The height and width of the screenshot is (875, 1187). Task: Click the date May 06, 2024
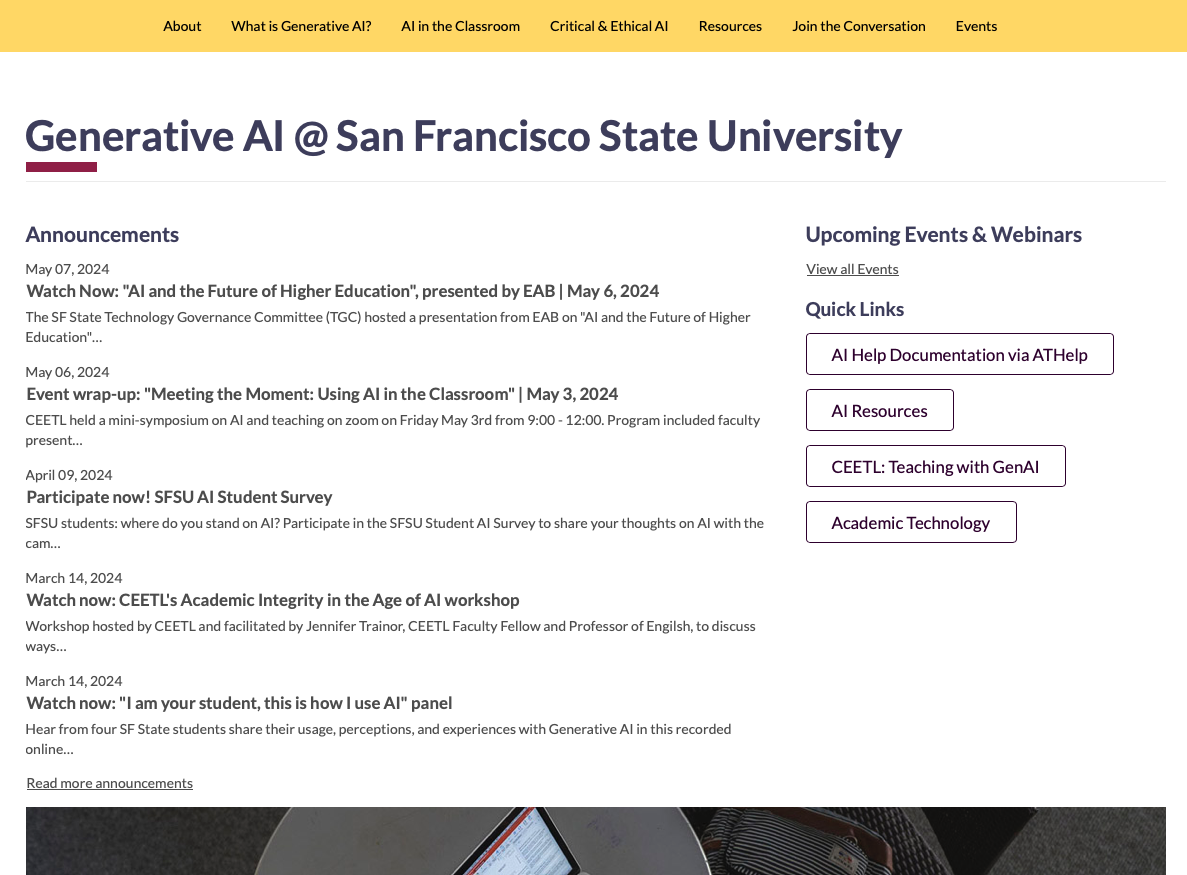click(x=67, y=372)
